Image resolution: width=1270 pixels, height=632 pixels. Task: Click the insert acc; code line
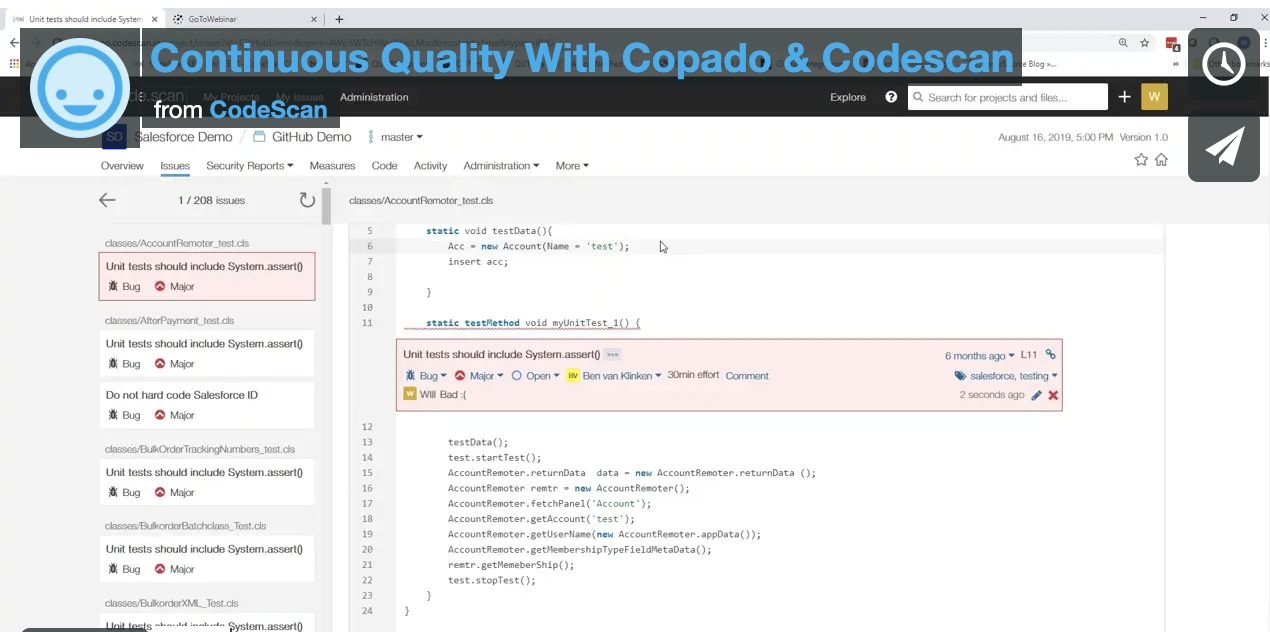pyautogui.click(x=478, y=262)
